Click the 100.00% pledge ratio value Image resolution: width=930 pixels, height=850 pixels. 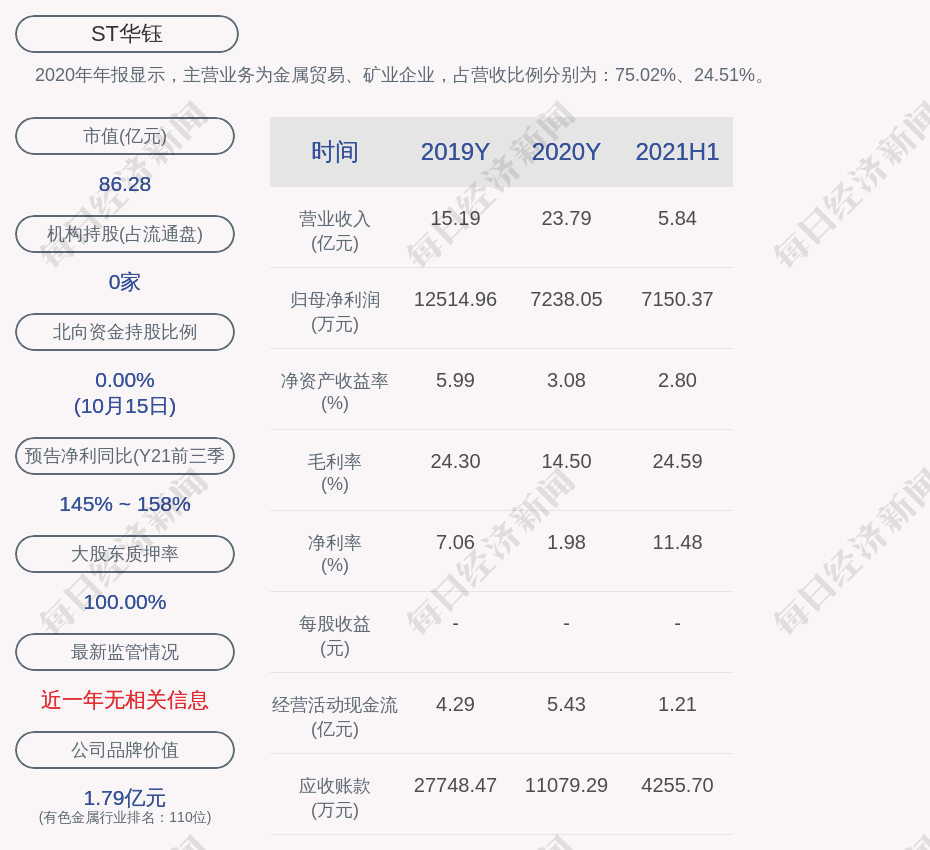pos(125,602)
